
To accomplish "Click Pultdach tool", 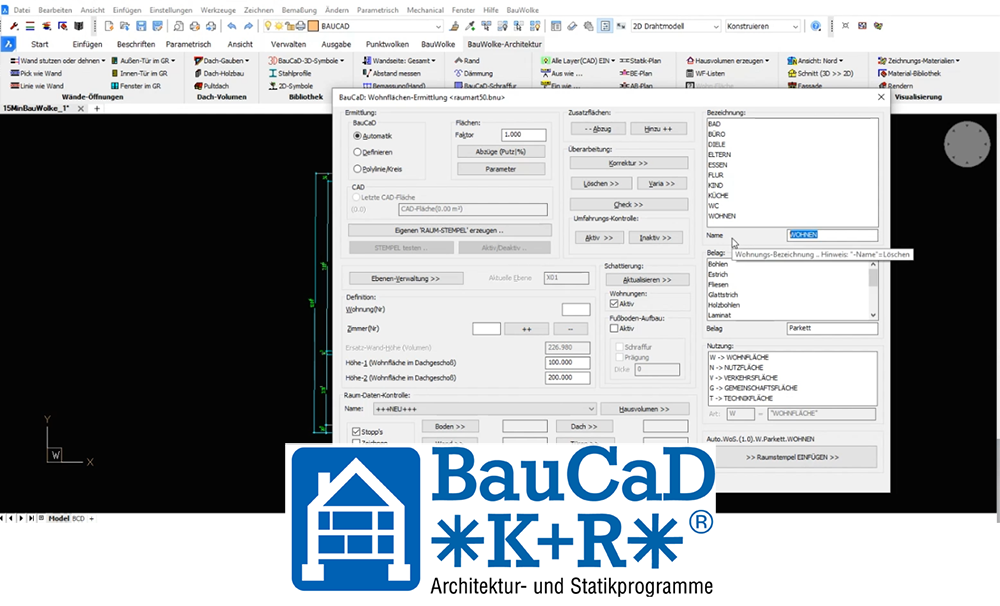I will 212,85.
